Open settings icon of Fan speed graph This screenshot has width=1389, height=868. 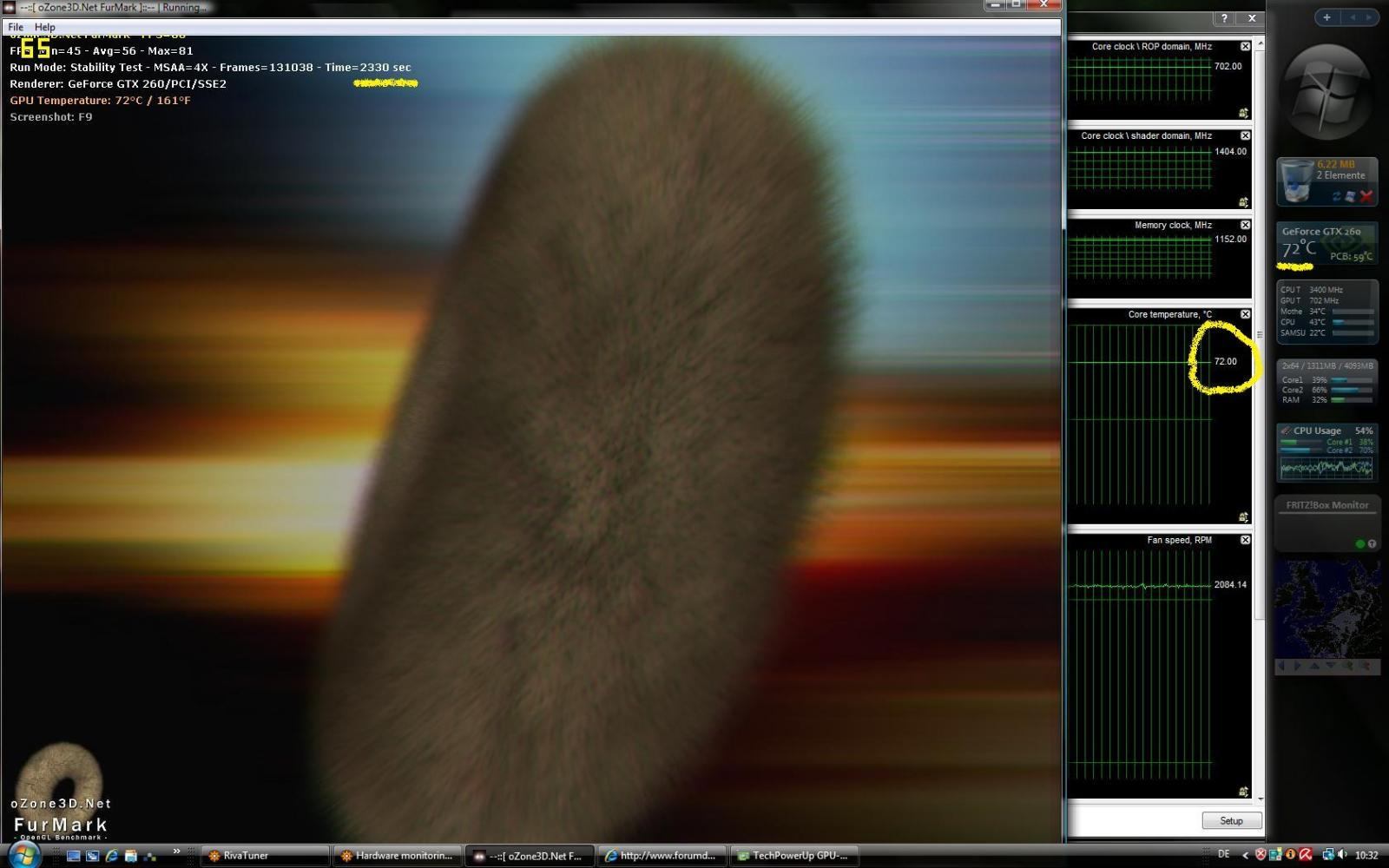(x=1243, y=792)
